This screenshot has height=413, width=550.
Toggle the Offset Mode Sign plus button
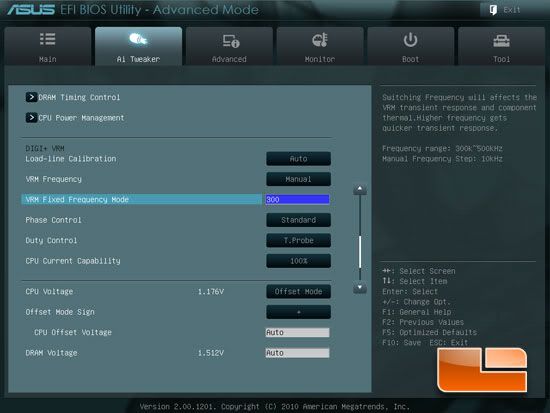coord(298,312)
